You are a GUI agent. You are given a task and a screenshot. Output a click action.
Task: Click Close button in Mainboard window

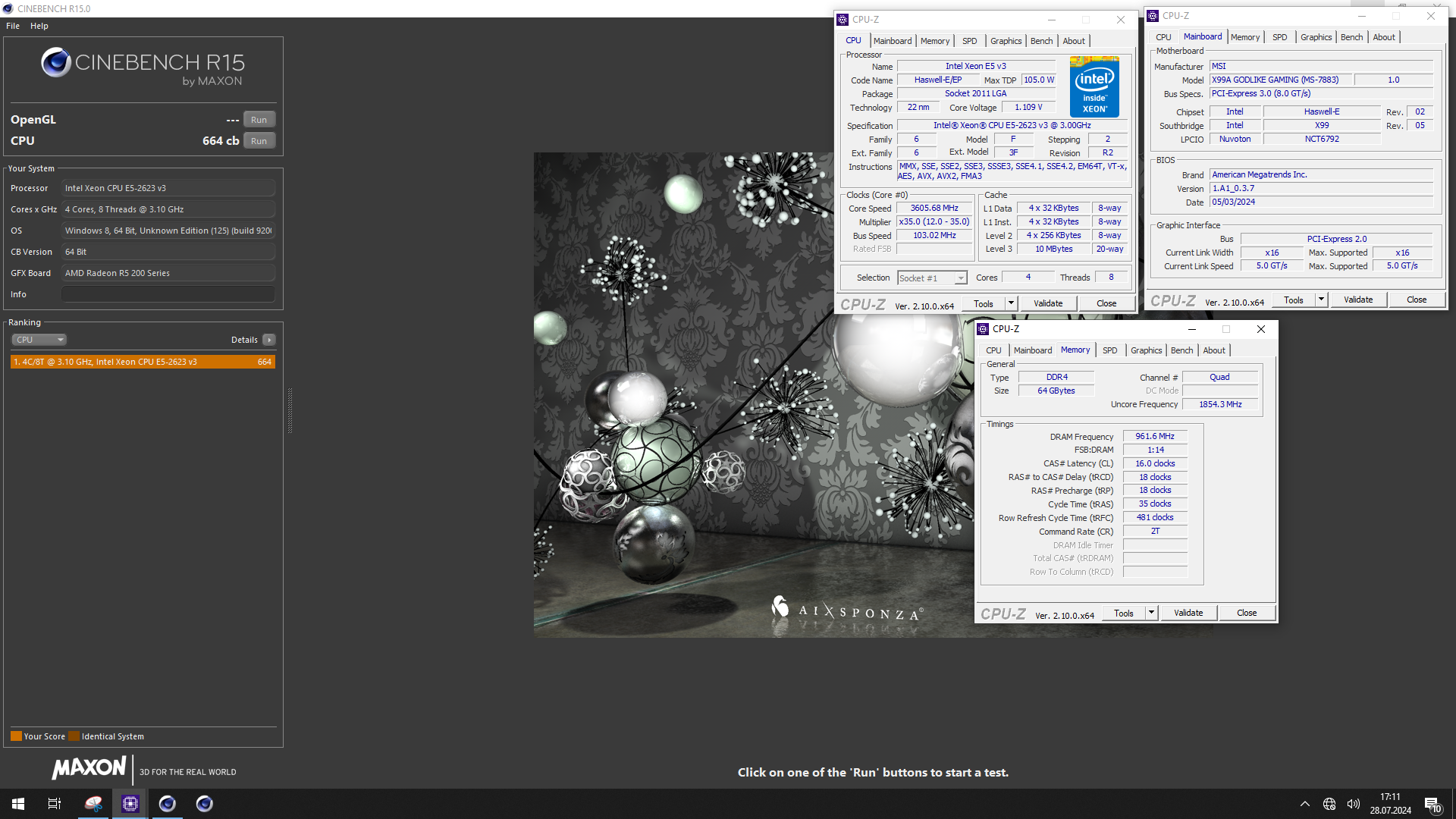[1417, 300]
